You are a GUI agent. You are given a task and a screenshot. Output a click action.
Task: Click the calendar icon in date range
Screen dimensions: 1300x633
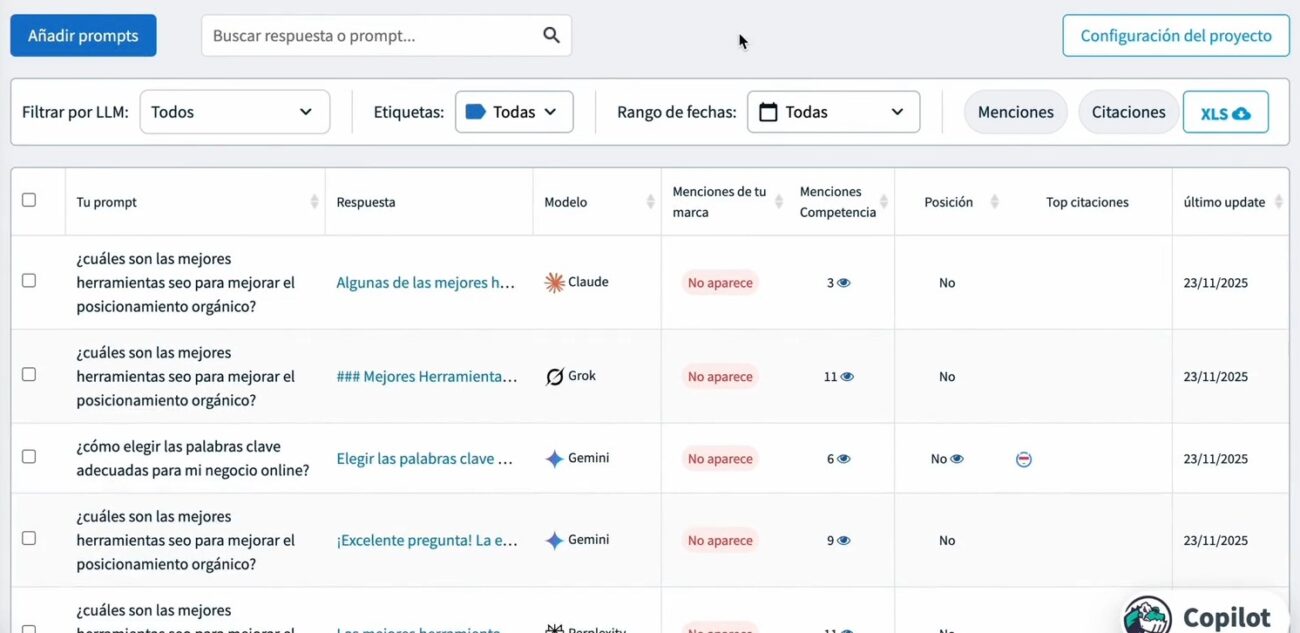coord(768,112)
